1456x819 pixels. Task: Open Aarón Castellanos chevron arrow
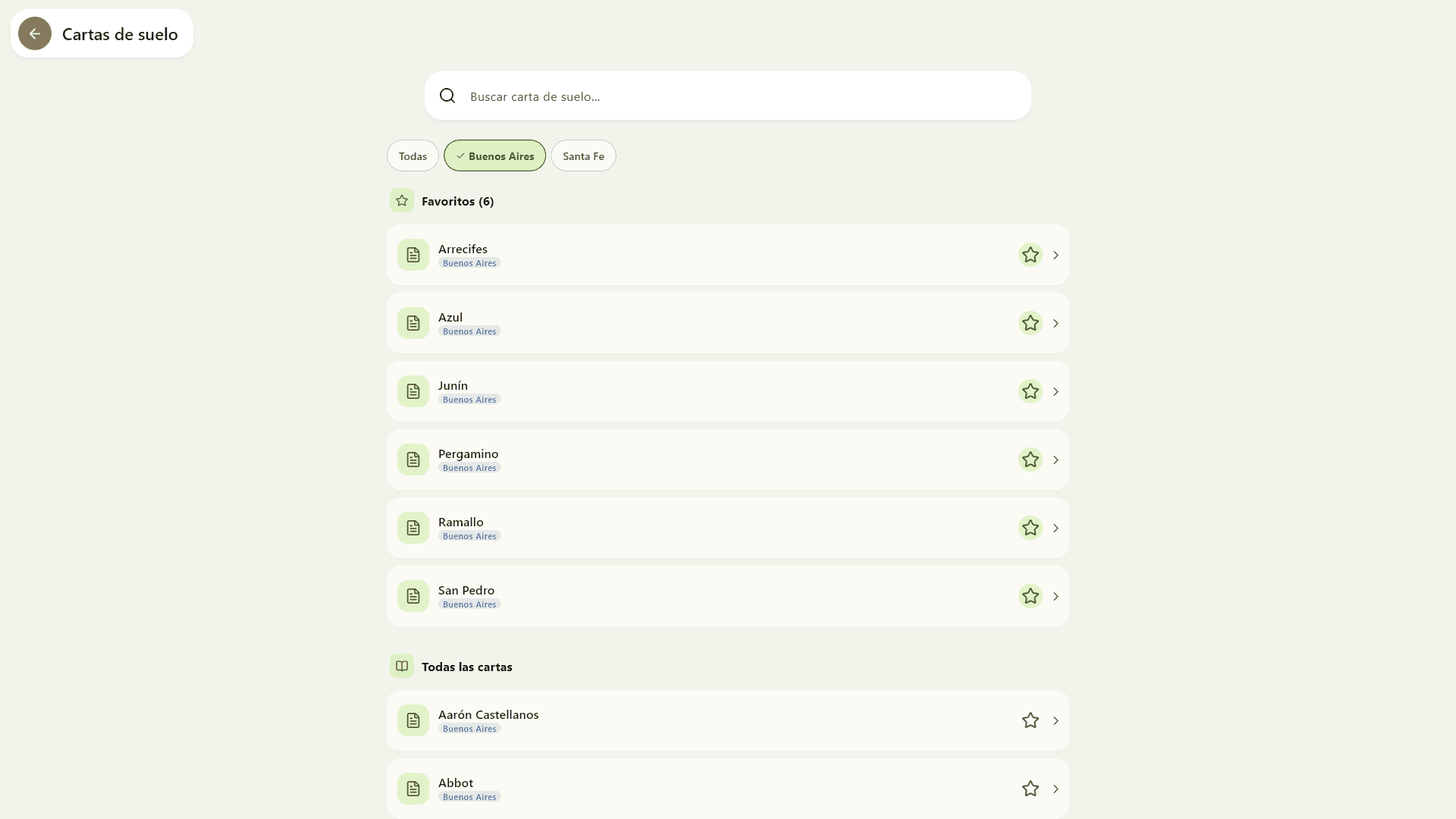coord(1056,720)
